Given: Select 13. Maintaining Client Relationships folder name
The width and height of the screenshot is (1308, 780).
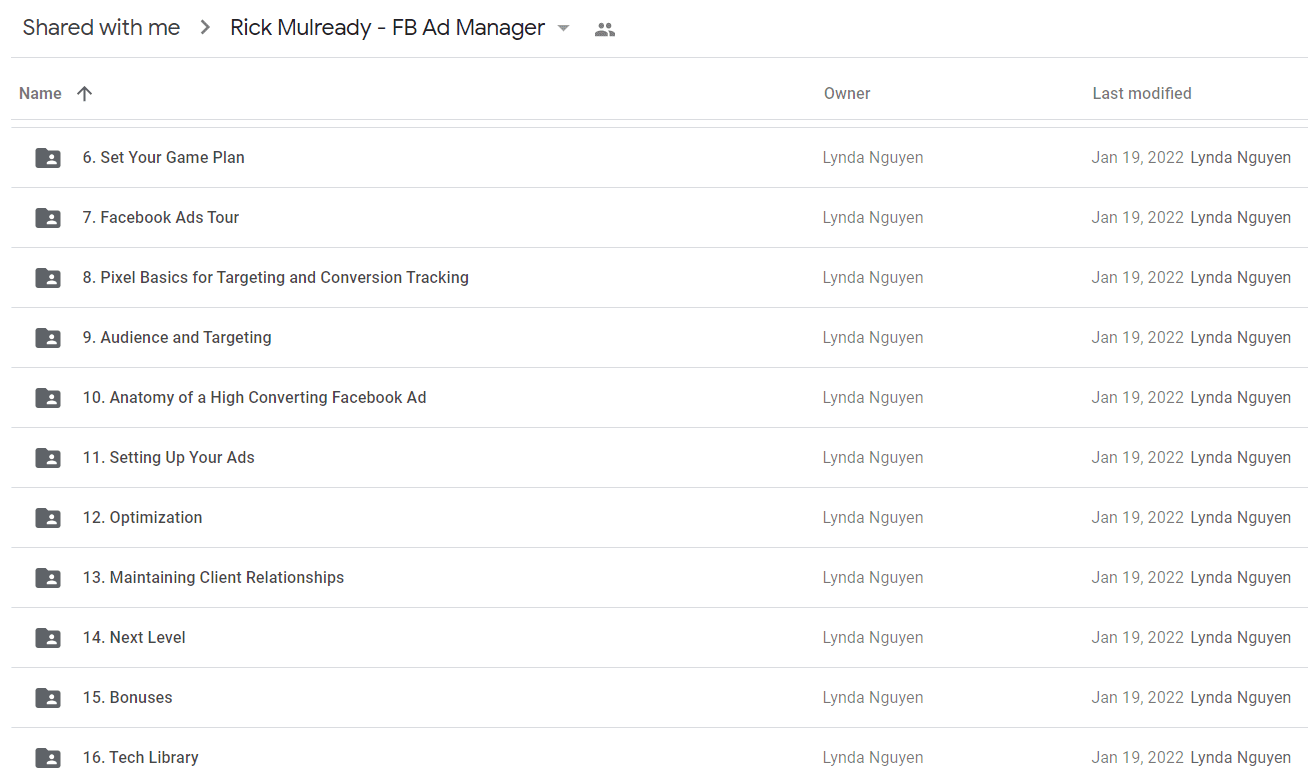Looking at the screenshot, I should 213,577.
